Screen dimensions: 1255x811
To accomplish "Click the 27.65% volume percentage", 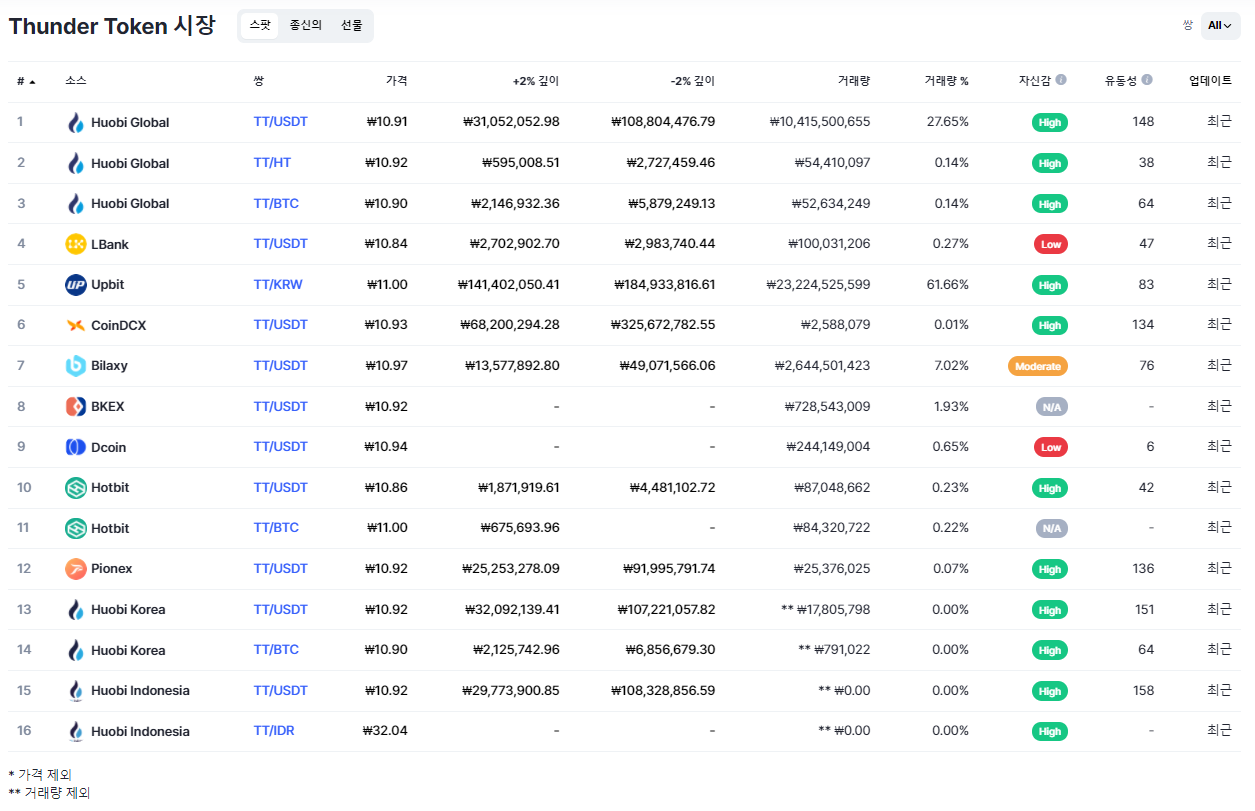I will click(x=948, y=122).
